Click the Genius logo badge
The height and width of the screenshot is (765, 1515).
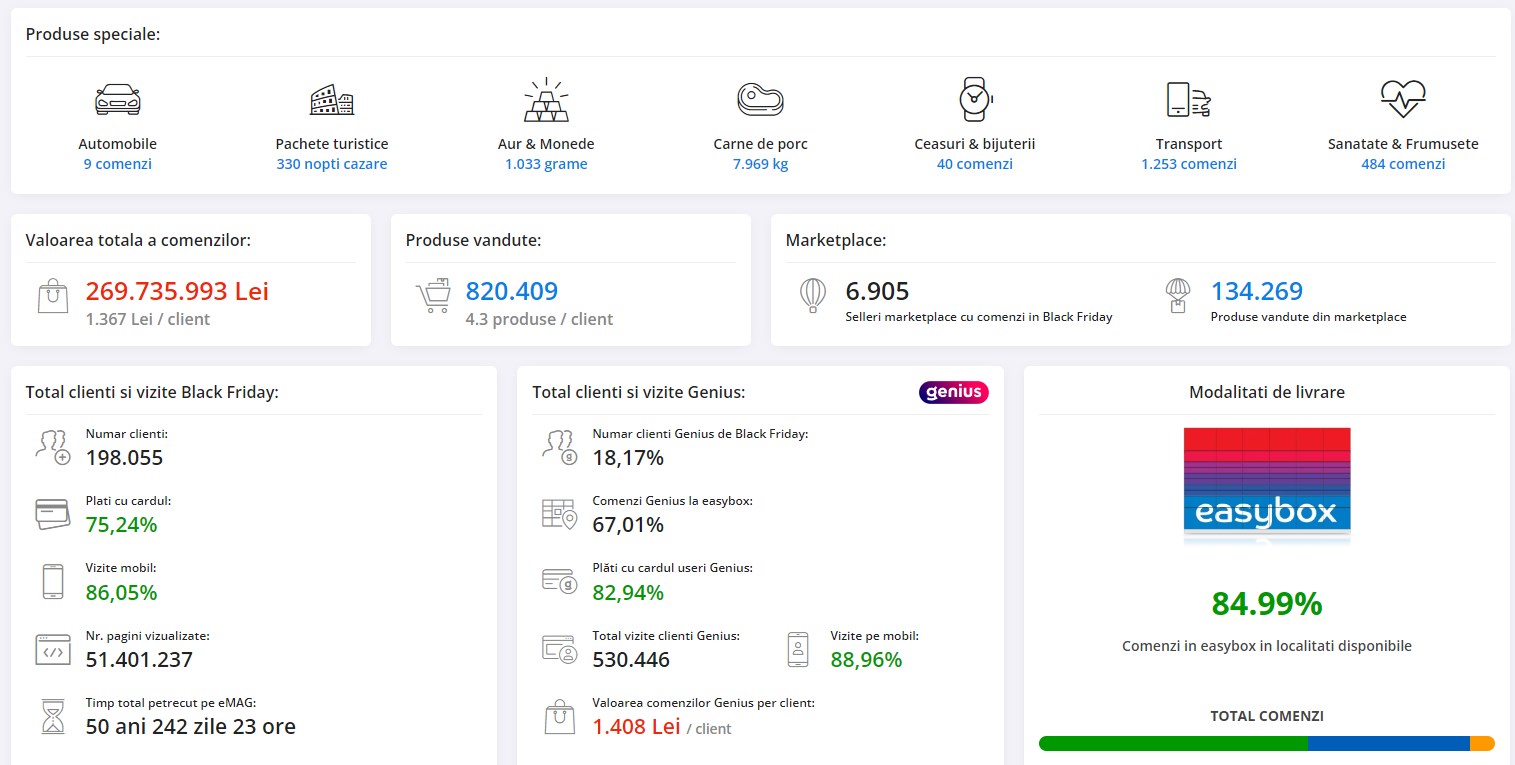pyautogui.click(x=953, y=392)
